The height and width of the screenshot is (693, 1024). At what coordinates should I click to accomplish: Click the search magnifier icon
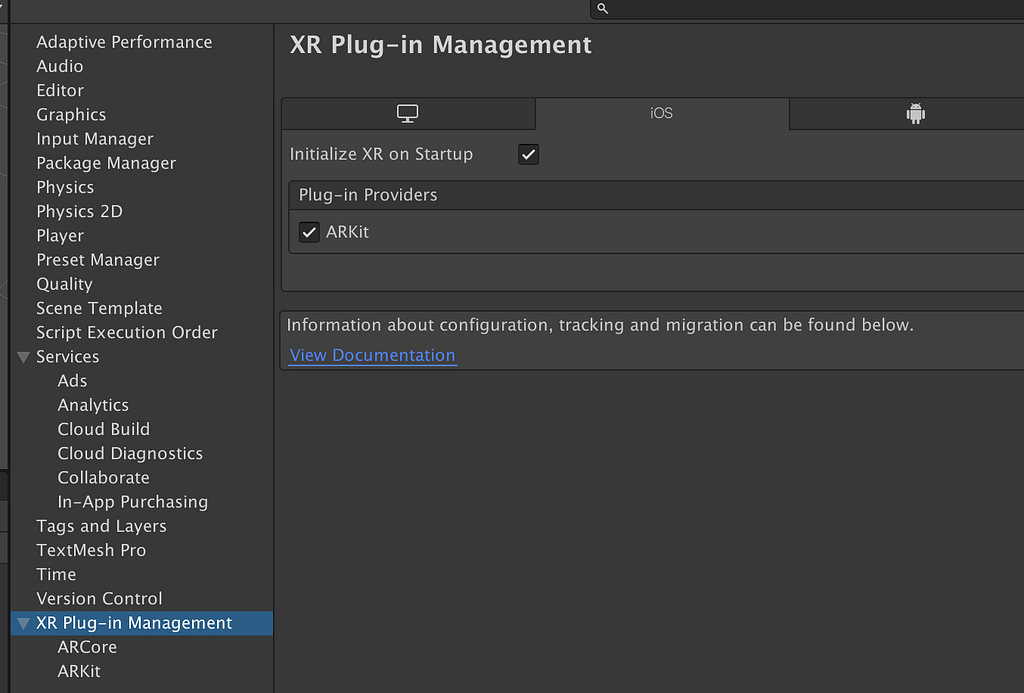pyautogui.click(x=603, y=8)
